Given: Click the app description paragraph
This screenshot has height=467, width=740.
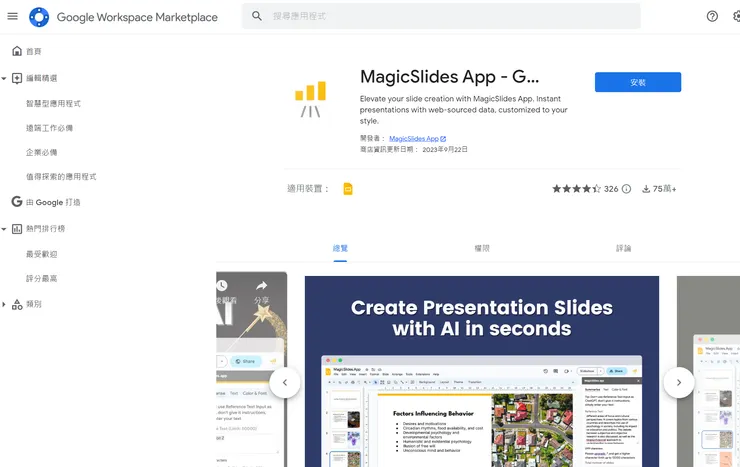Looking at the screenshot, I should coord(463,109).
